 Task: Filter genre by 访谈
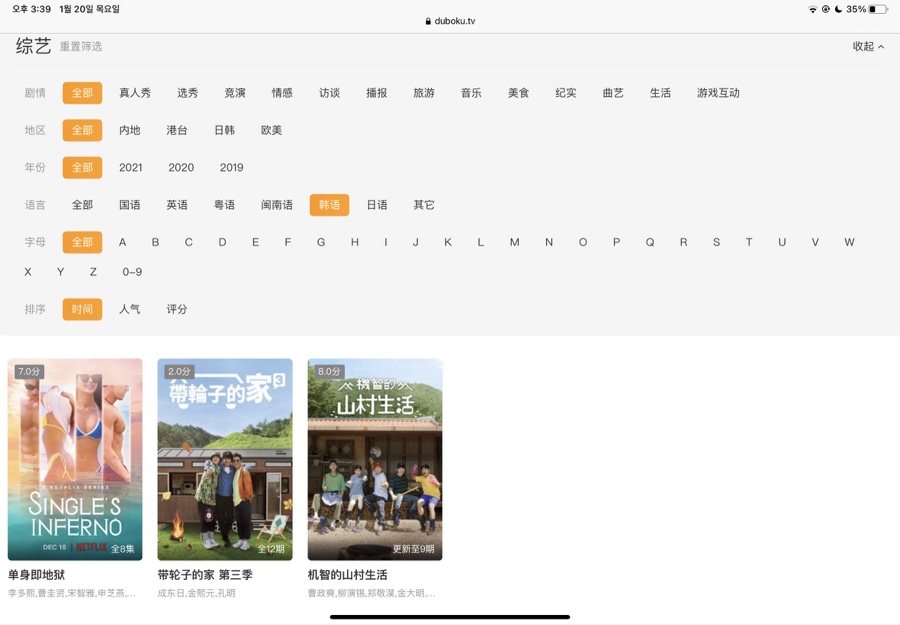point(329,93)
